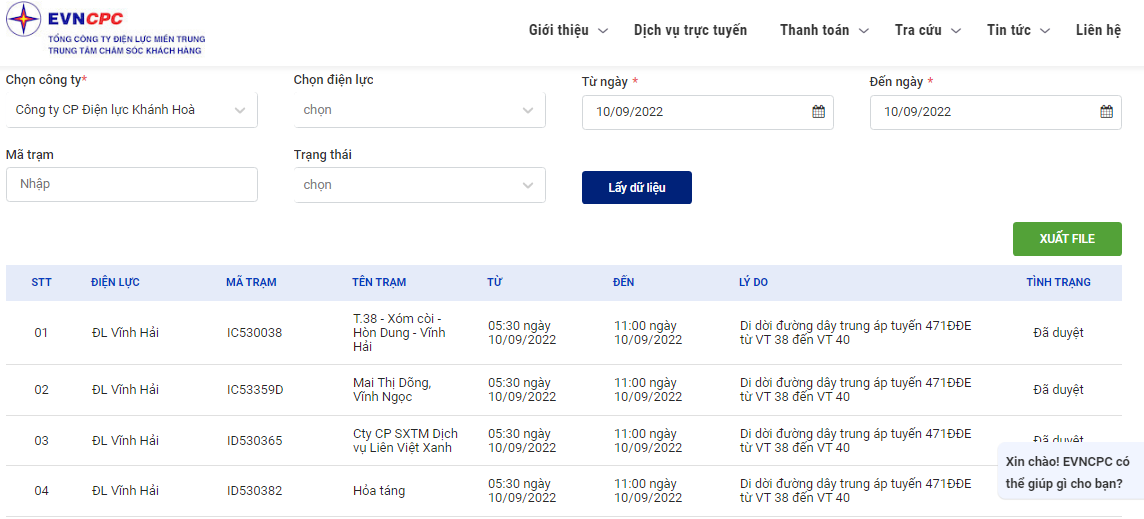The image size is (1144, 519).
Task: Click the Từ ngày date field
Action: 708,112
